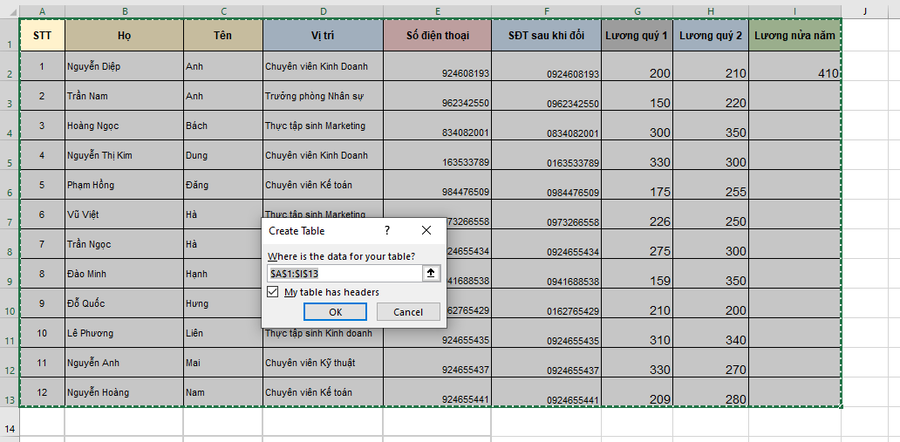Select position cell Chuyên viên Kỹ thuật
This screenshot has width=900, height=442.
323,363
